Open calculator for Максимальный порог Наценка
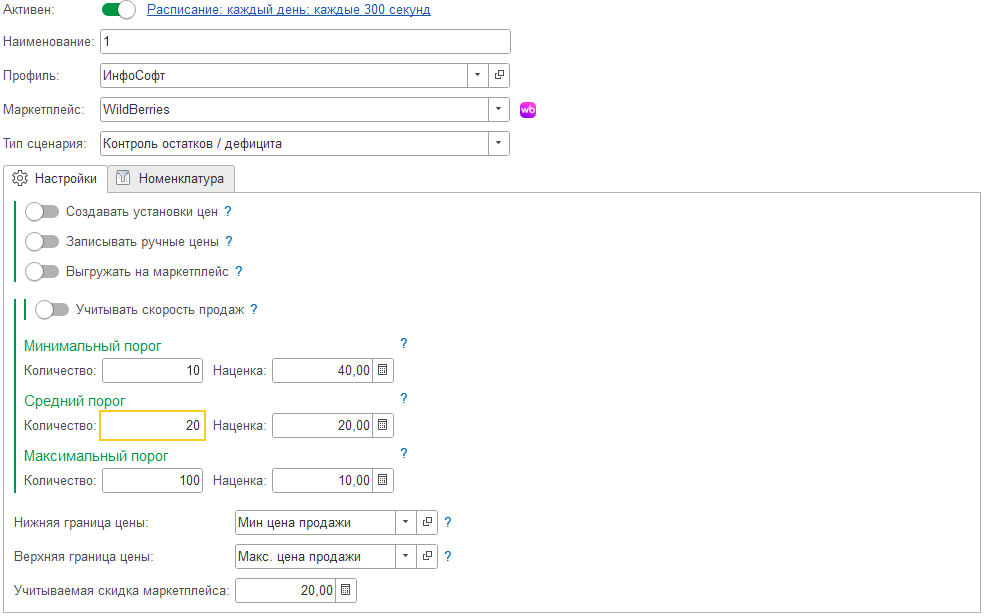Screen dimensions: 991x616 [382, 480]
